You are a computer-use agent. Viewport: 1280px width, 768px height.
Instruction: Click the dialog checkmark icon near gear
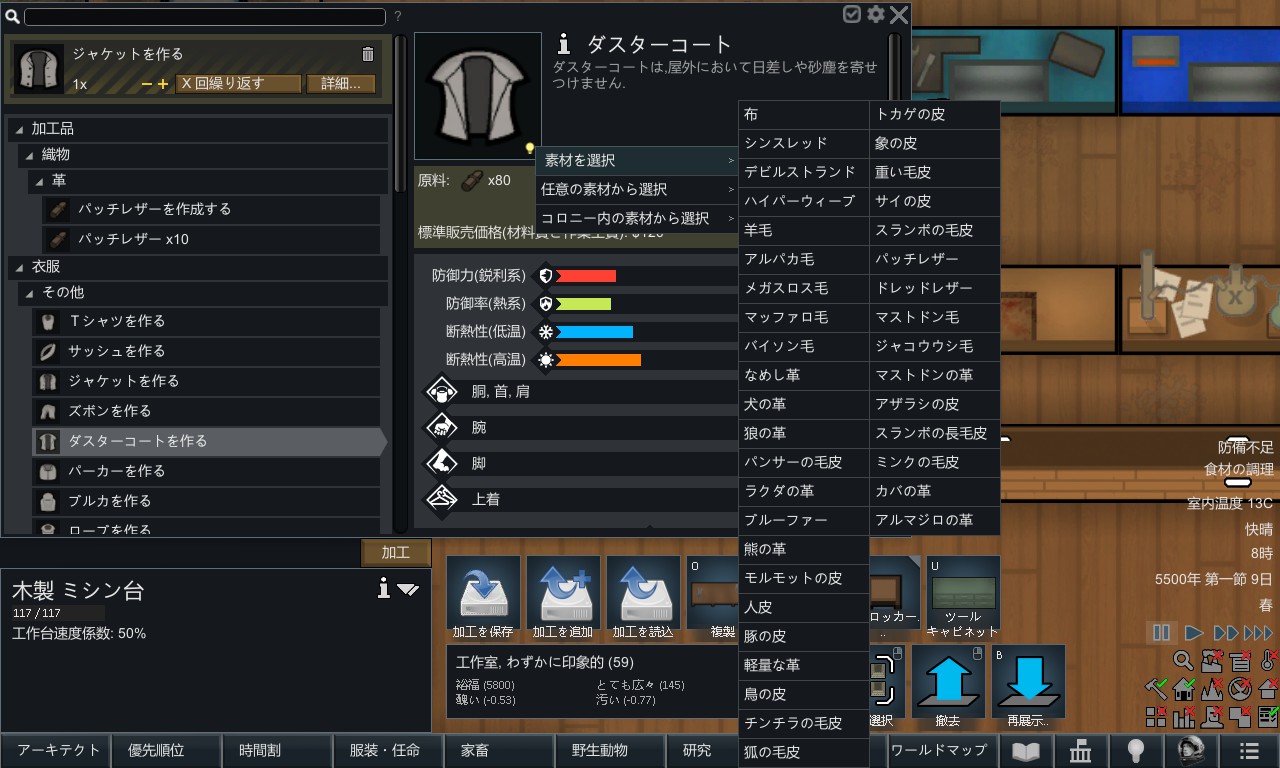(852, 14)
